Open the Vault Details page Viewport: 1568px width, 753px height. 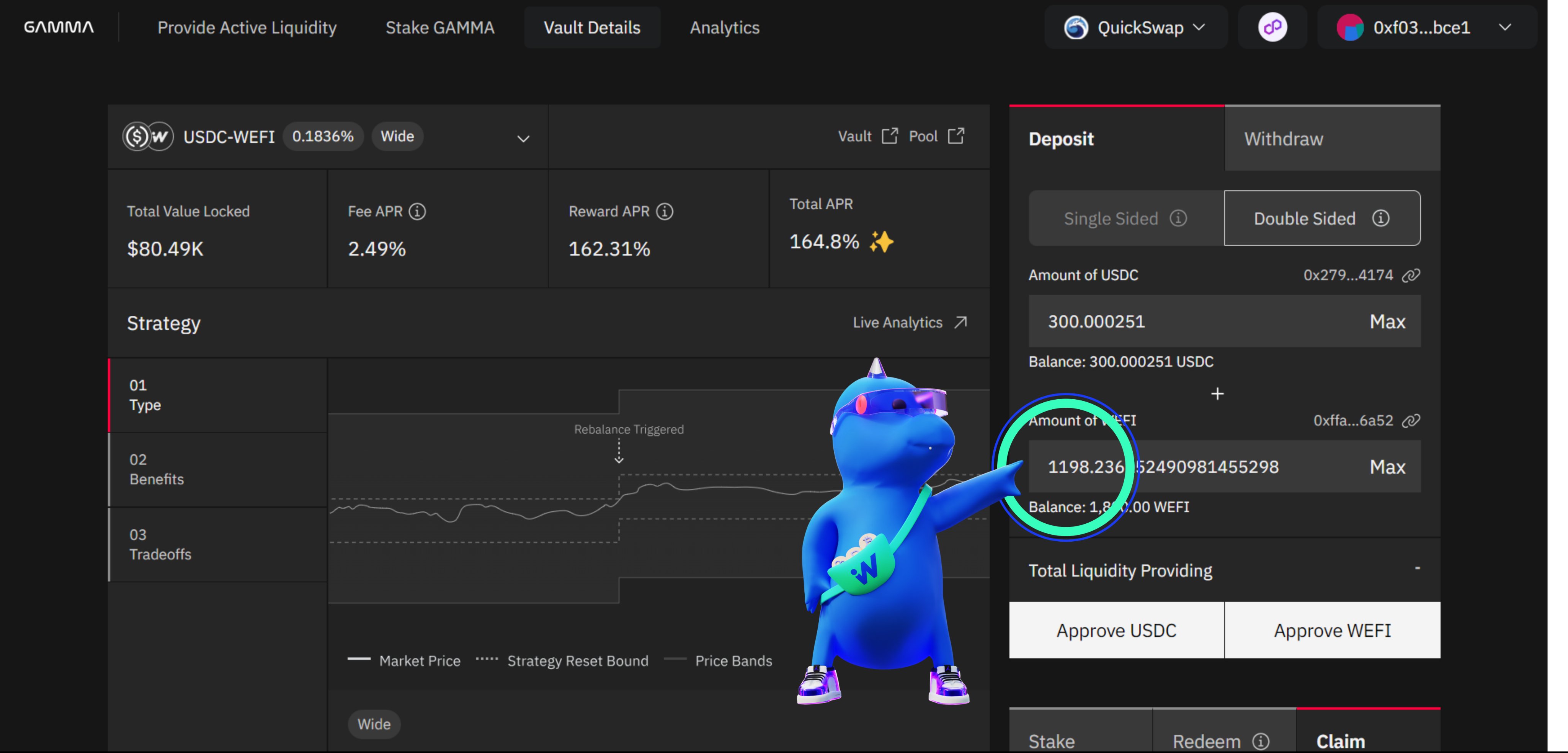592,28
